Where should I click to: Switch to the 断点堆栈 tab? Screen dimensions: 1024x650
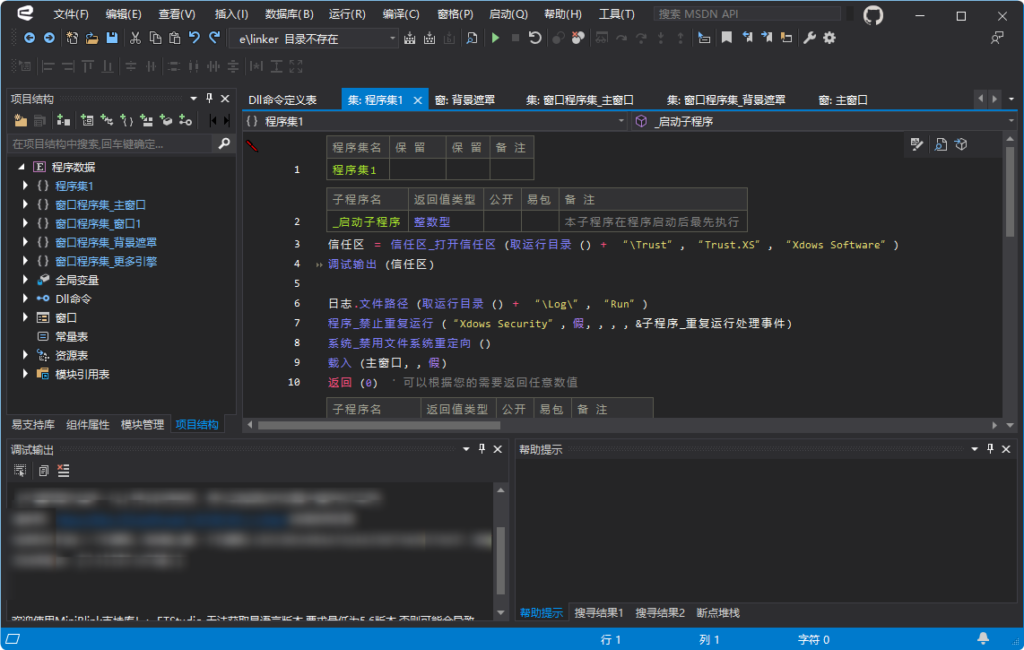(718, 613)
